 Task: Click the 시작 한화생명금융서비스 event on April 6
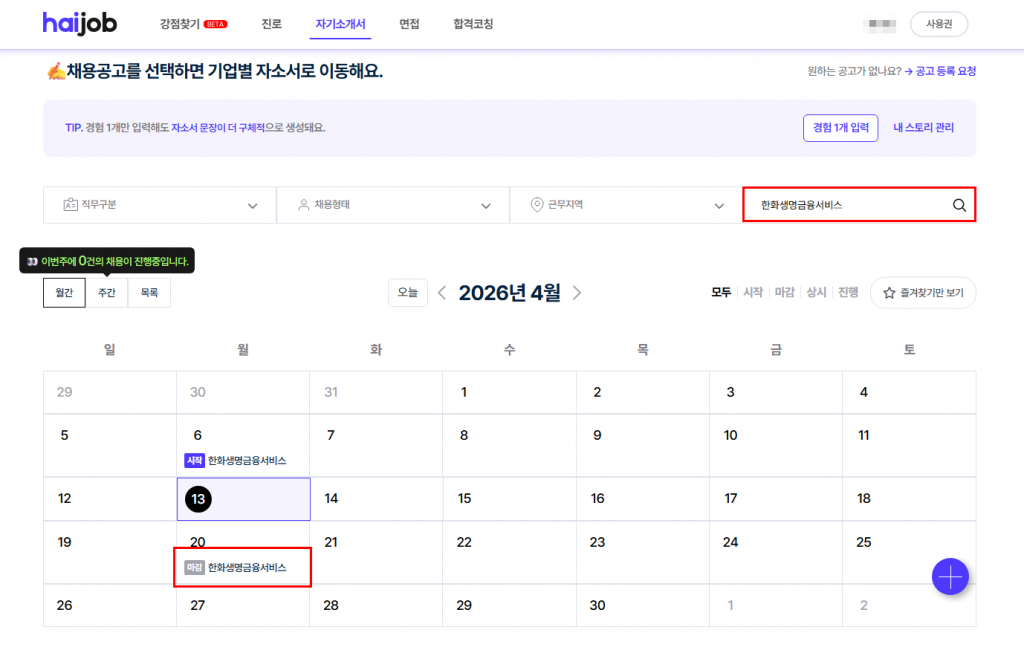(x=236, y=461)
